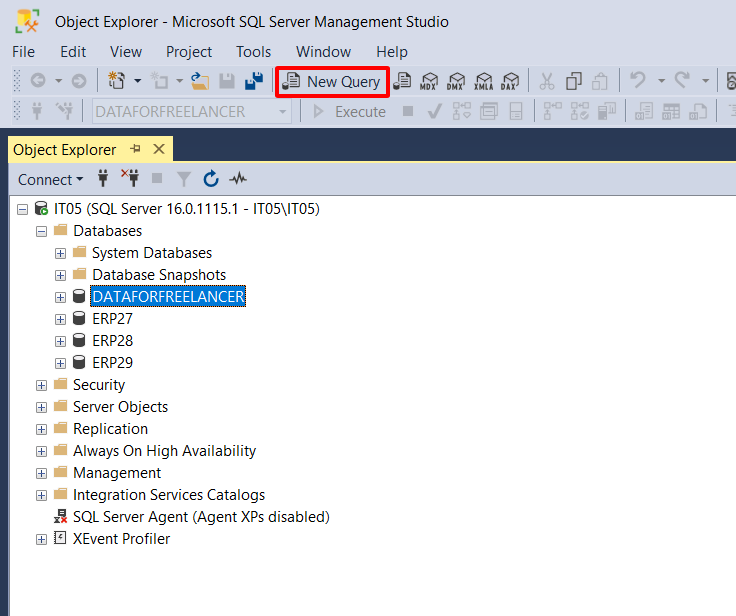Click the Stop square in Object Explorer toolbar
This screenshot has height=616, width=736.
coord(157,178)
